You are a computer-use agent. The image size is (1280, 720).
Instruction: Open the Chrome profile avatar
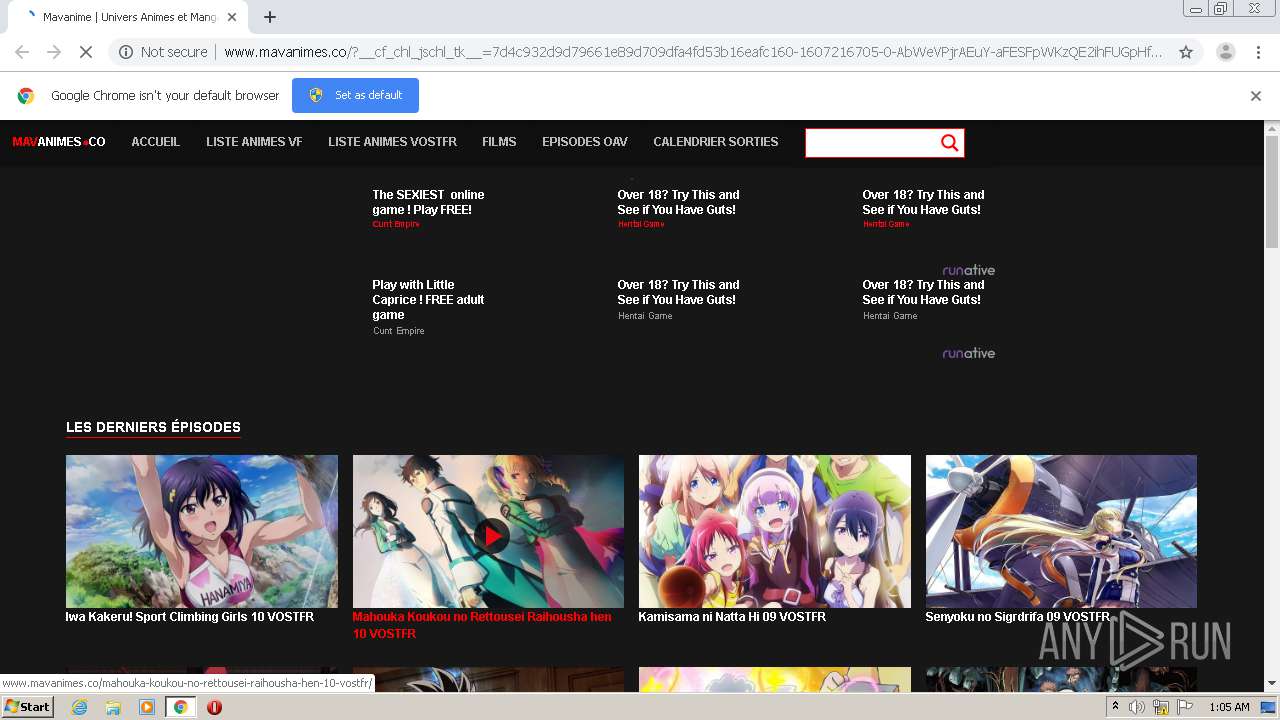[1225, 52]
